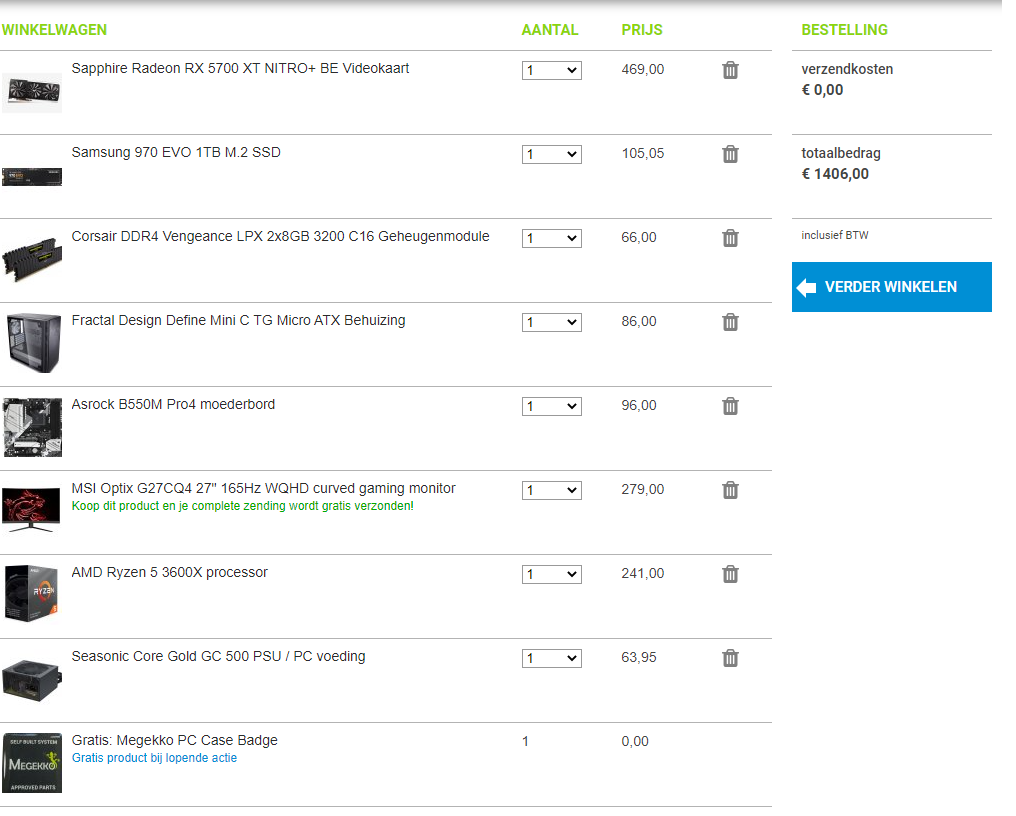The height and width of the screenshot is (816, 1016).
Task: Click the MSI Optix monitor thumbnail
Action: (x=31, y=510)
